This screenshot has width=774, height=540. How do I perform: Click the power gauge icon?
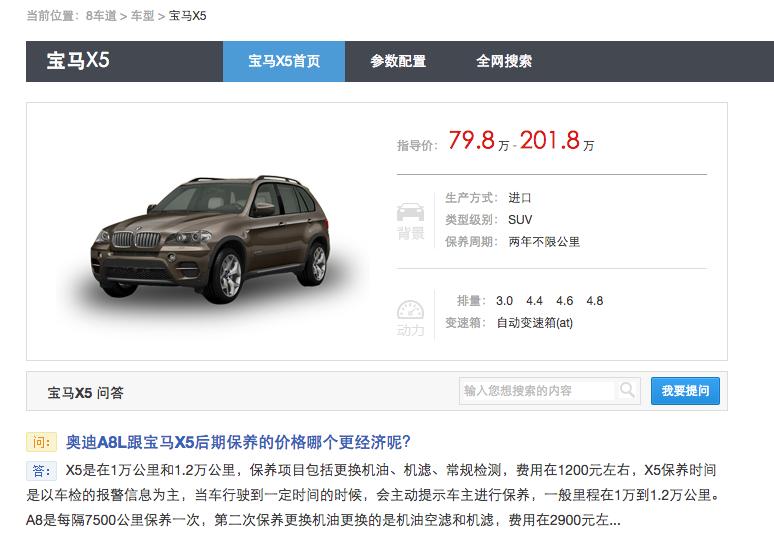(x=410, y=310)
